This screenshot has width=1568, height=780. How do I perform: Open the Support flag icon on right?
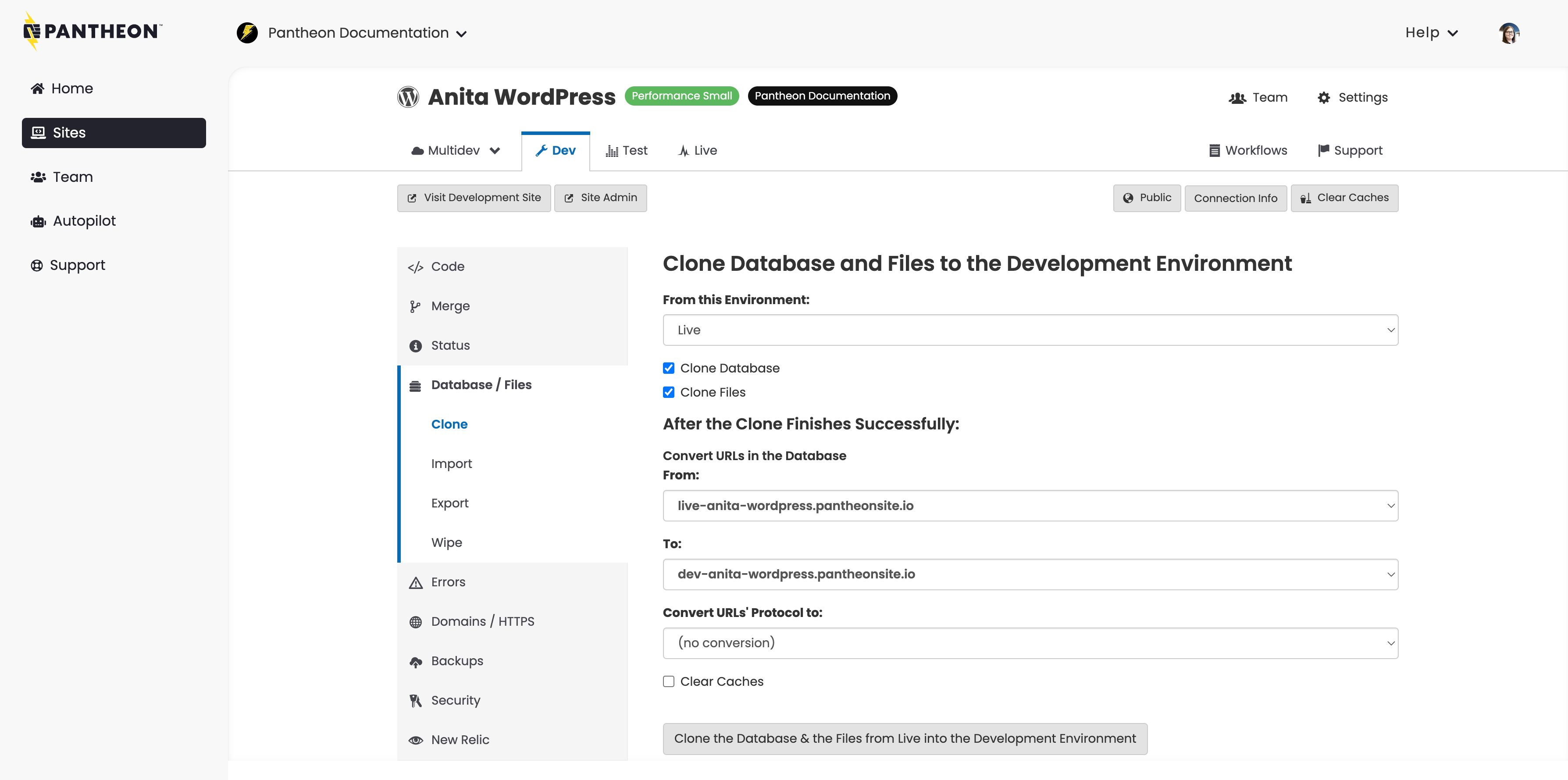(1325, 150)
